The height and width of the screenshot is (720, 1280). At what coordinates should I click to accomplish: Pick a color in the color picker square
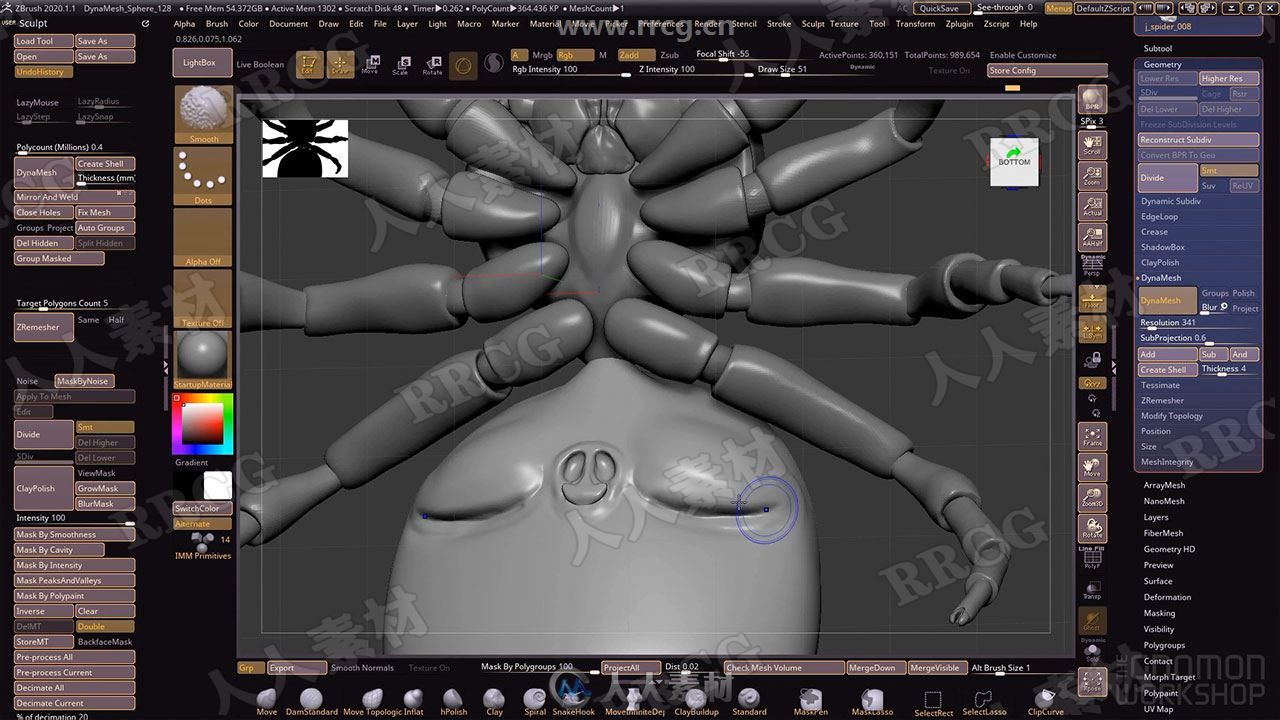202,424
